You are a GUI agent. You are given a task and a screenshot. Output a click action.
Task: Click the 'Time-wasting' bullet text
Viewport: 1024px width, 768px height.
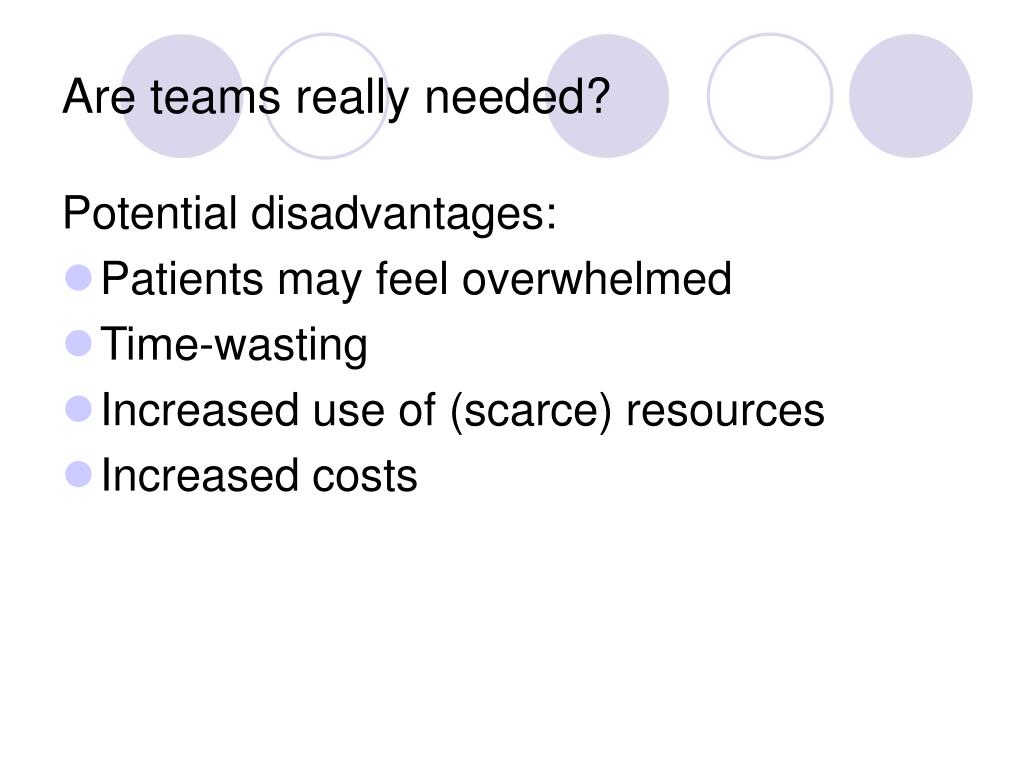point(234,345)
